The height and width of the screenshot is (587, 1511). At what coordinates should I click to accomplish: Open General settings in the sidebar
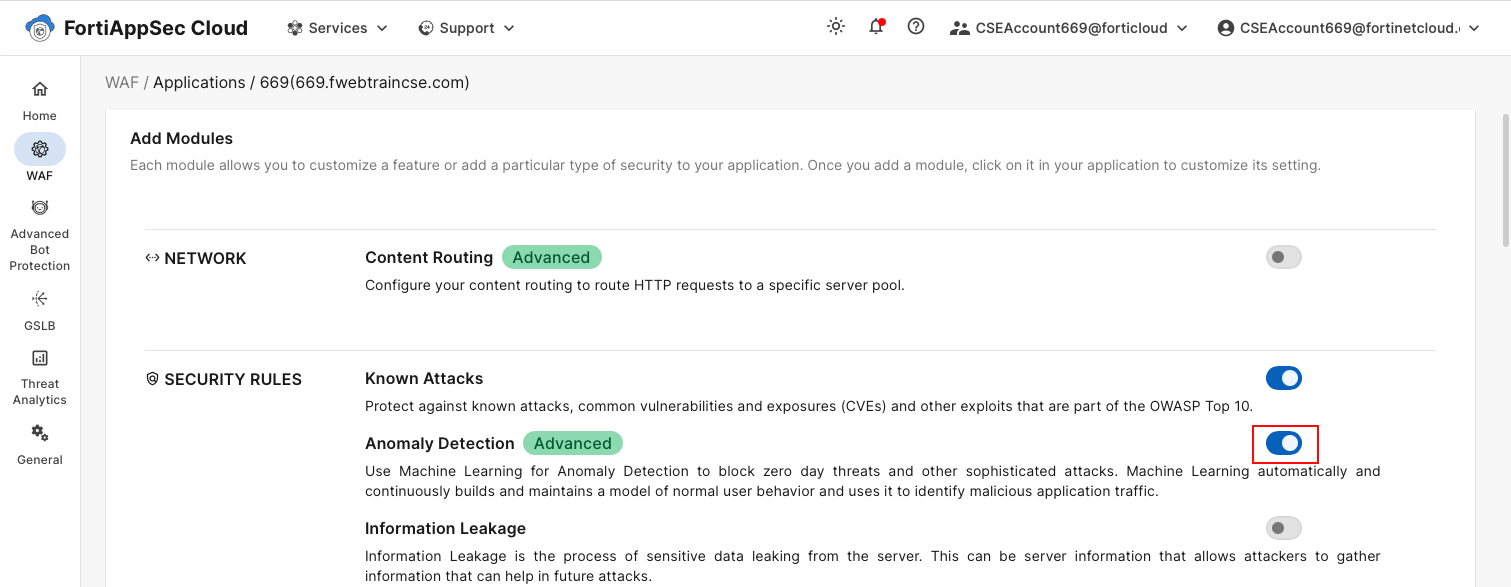coord(40,445)
